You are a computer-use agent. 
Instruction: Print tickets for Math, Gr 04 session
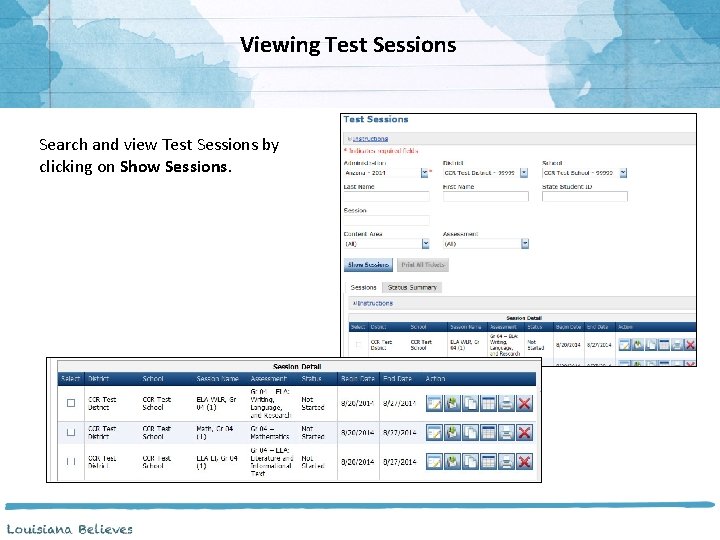[x=506, y=433]
